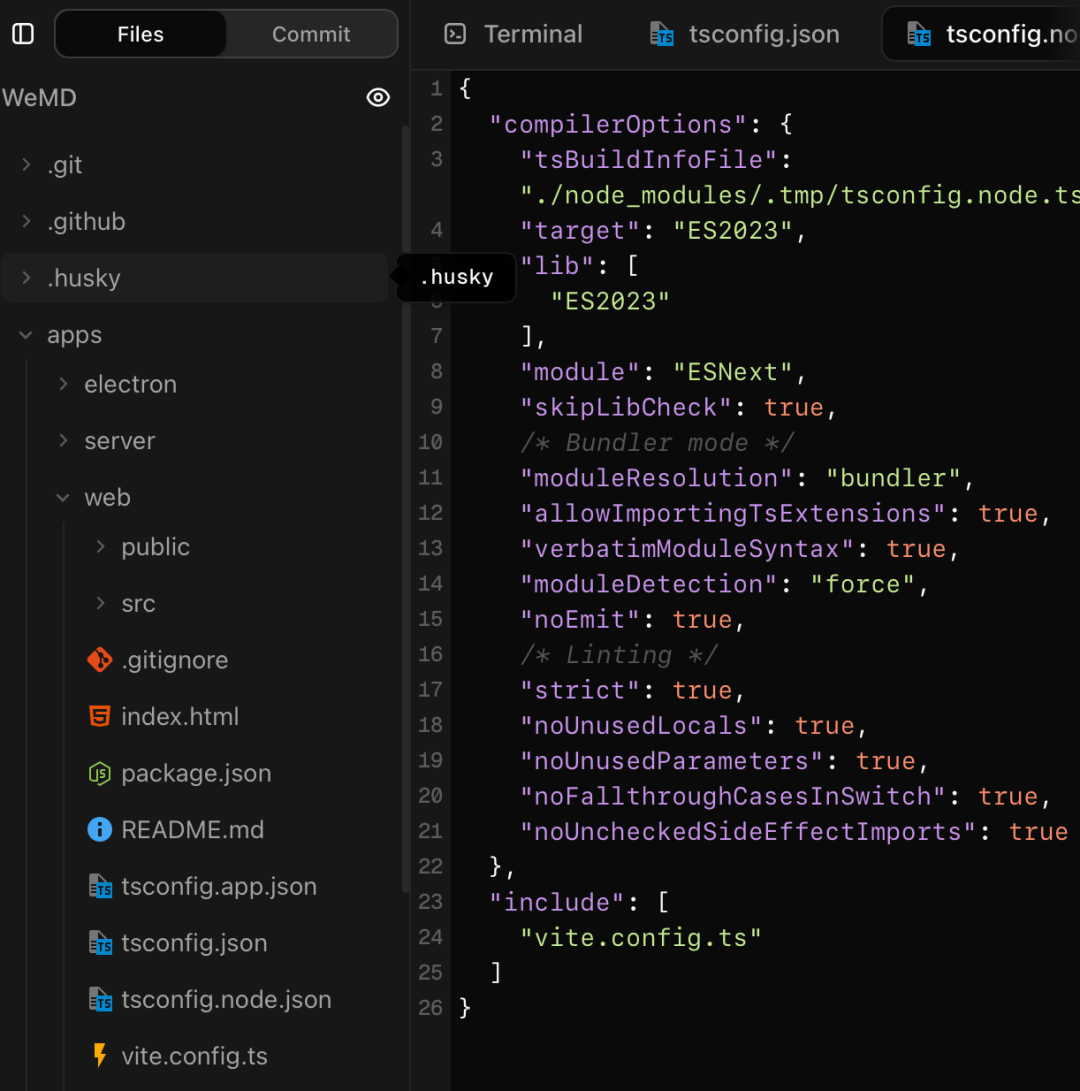The width and height of the screenshot is (1080, 1091).
Task: Click the Terminal tab prompt icon
Action: pos(455,34)
